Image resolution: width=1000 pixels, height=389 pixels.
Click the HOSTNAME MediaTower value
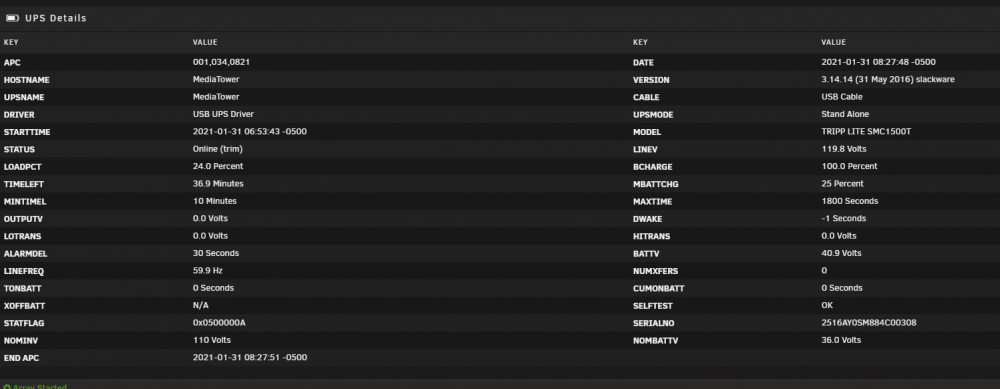coord(216,80)
